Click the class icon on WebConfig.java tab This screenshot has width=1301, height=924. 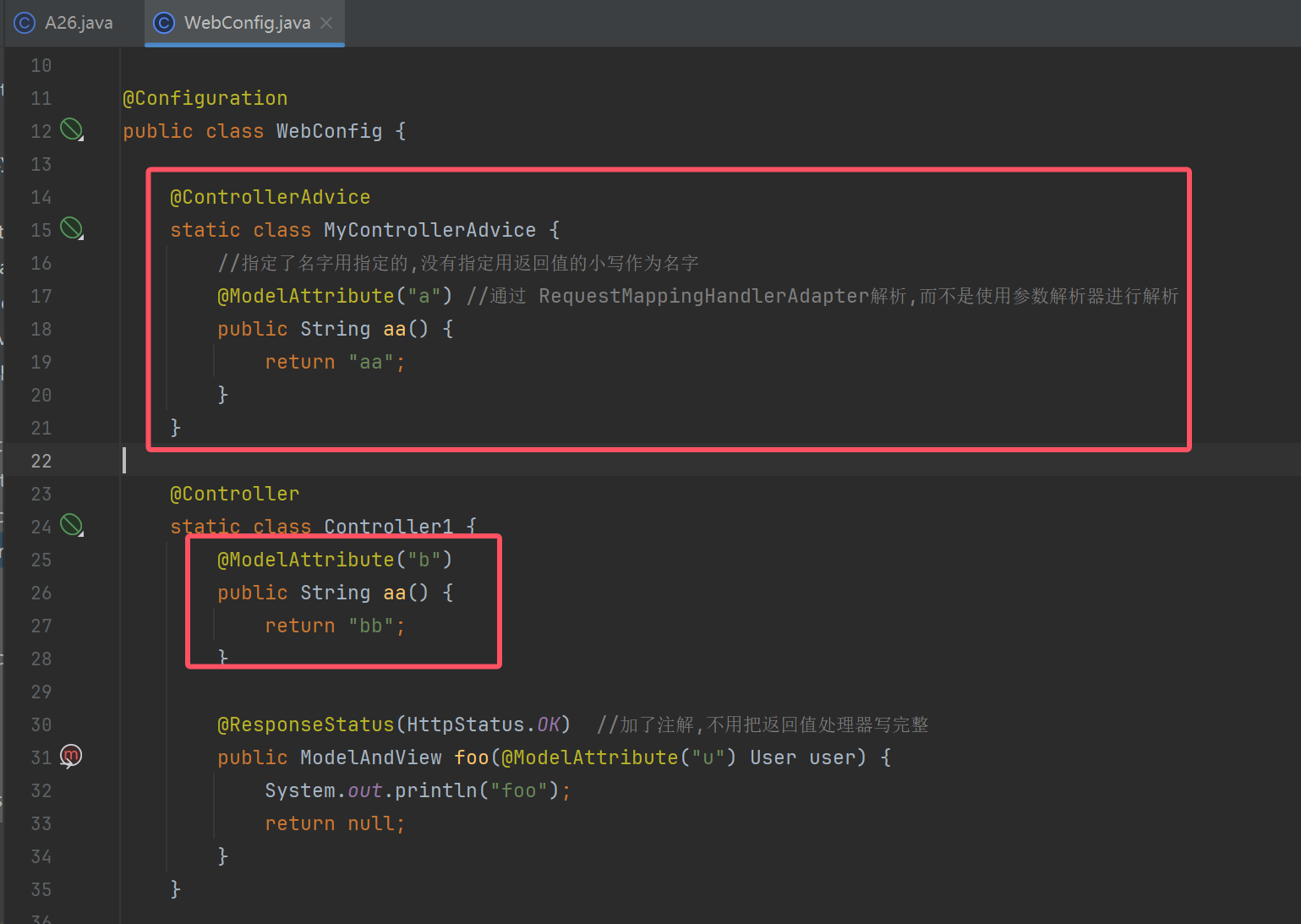164,23
